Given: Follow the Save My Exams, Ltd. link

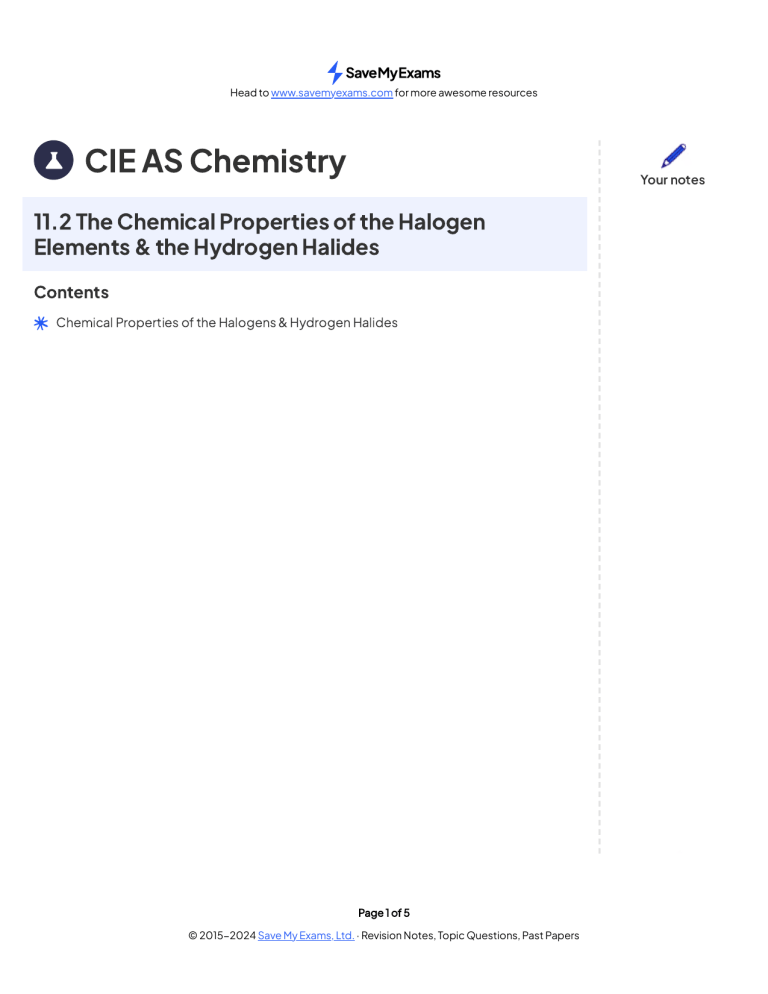Looking at the screenshot, I should [306, 935].
